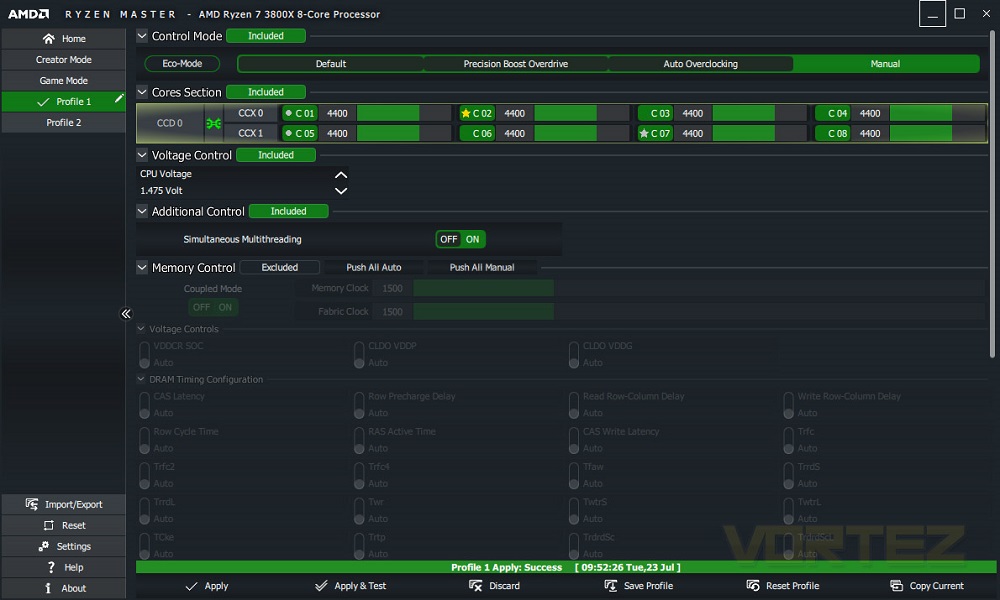Click the C 01 speed value 4400

tap(337, 113)
